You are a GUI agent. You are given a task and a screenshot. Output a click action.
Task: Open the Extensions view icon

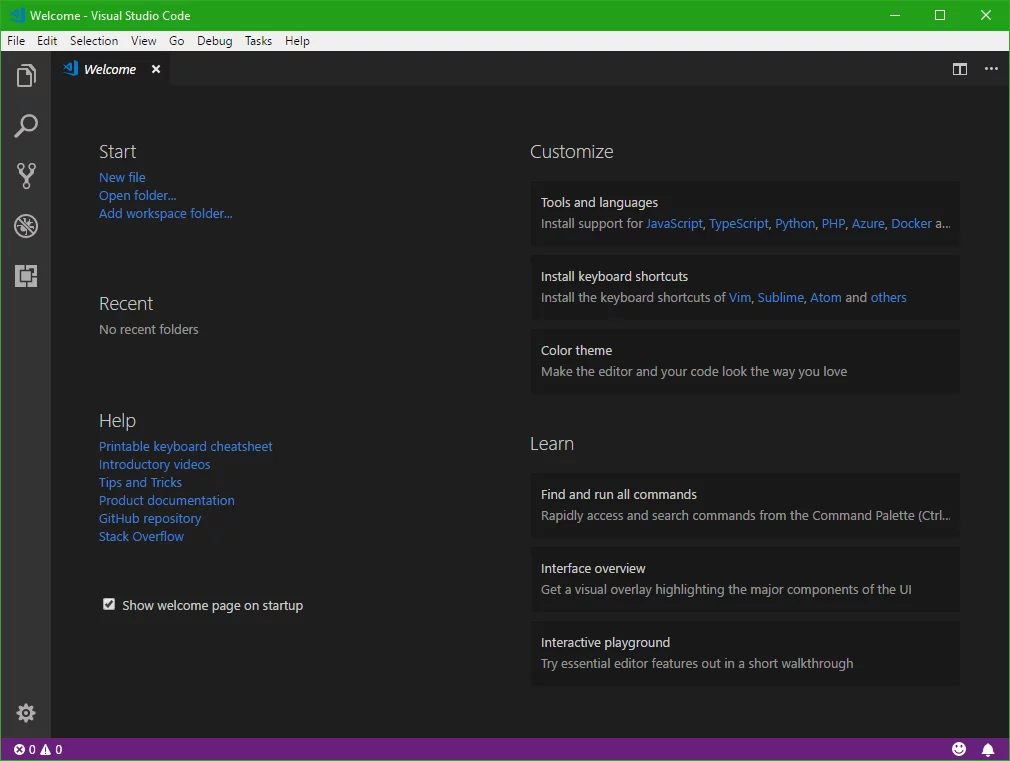click(26, 276)
